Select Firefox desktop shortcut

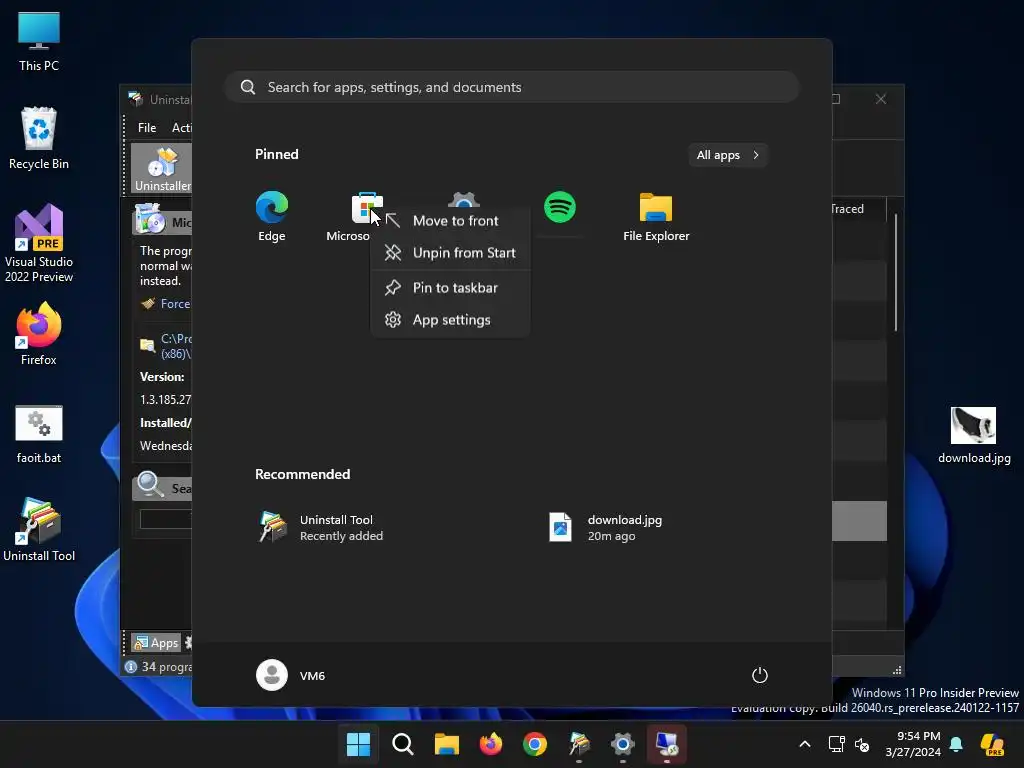pos(39,334)
